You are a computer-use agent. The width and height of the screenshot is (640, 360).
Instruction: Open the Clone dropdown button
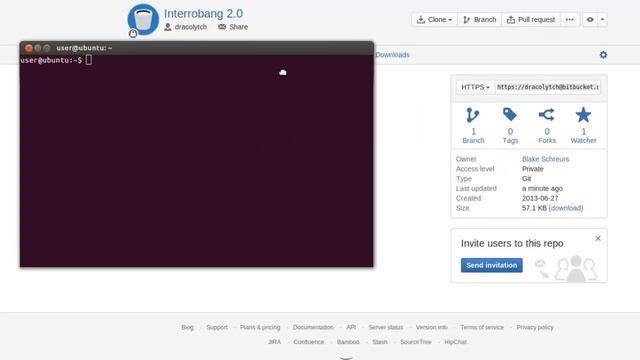click(434, 20)
